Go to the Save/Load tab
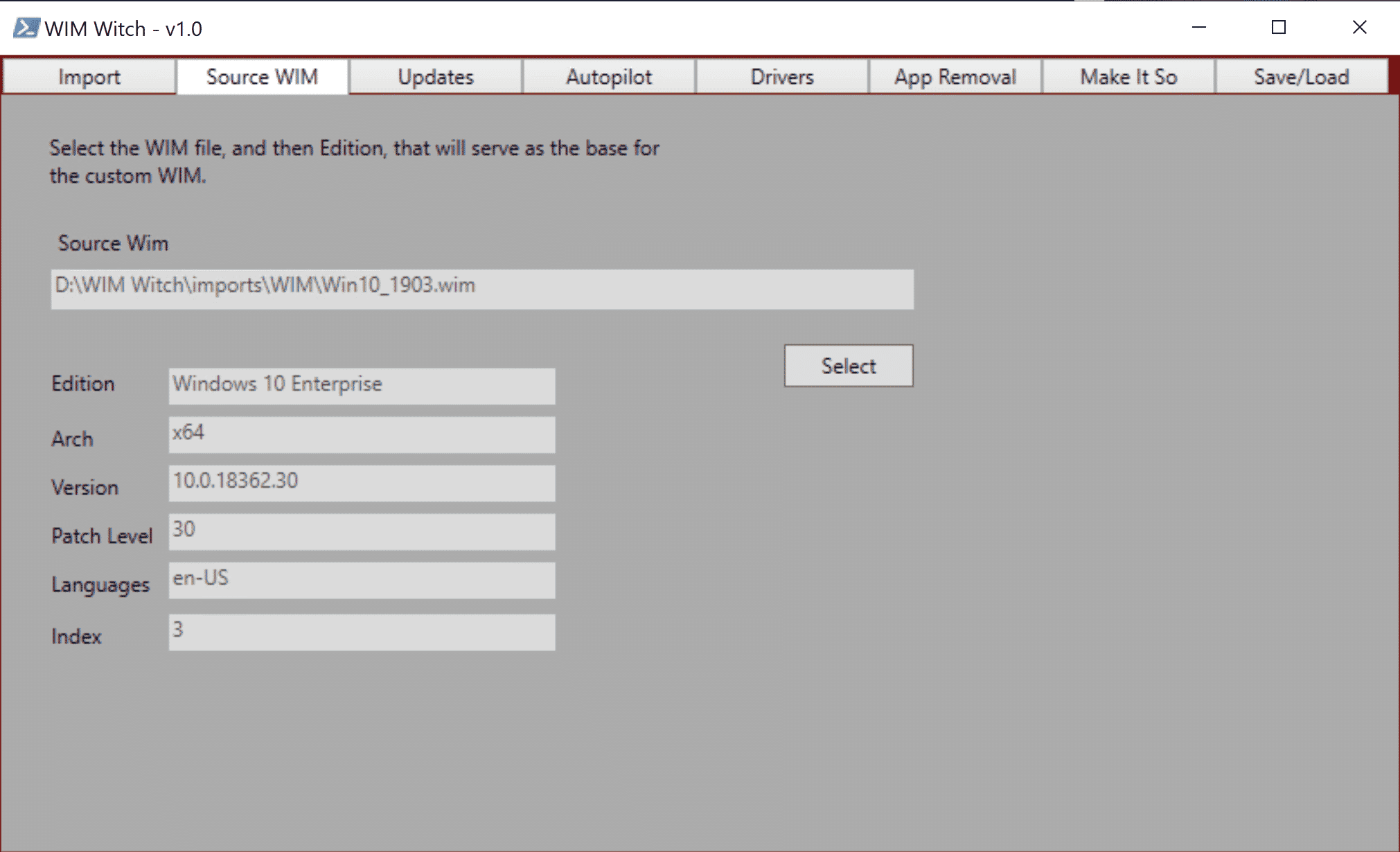The height and width of the screenshot is (852, 1400). 1302,77
